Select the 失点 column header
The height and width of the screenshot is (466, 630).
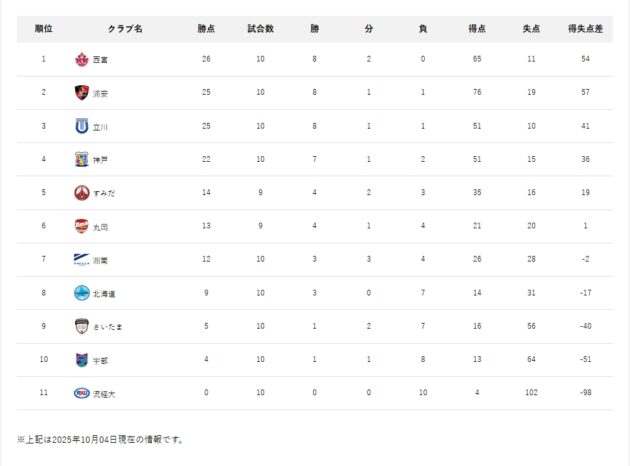click(531, 29)
